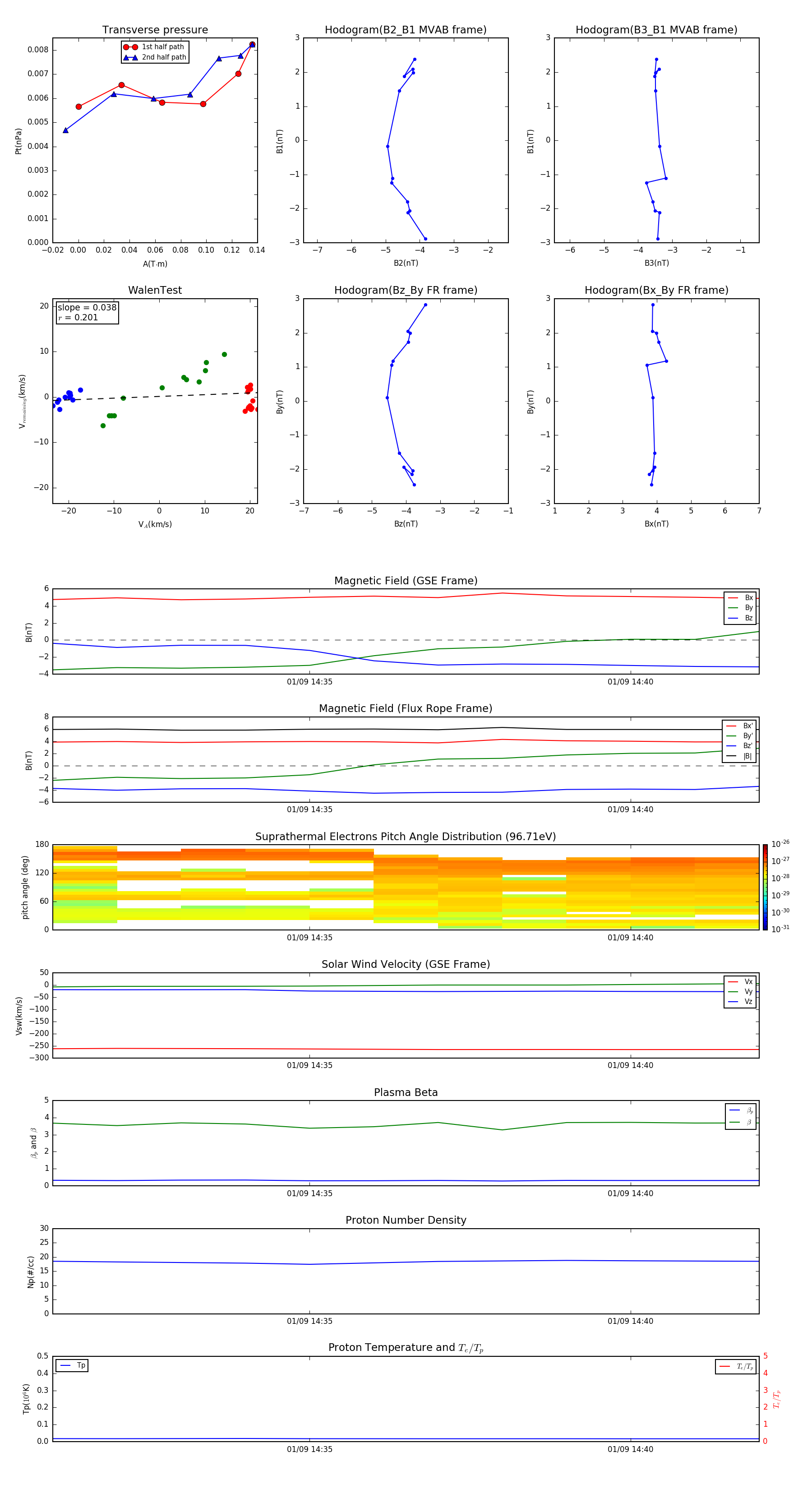Click the '10^-26' colorbar label

tap(780, 844)
